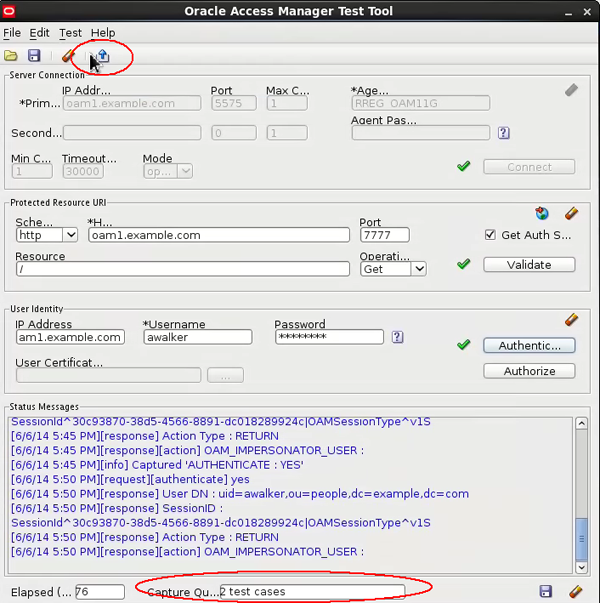Click the secondary Max Connections field
The image size is (600, 603).
(x=287, y=133)
